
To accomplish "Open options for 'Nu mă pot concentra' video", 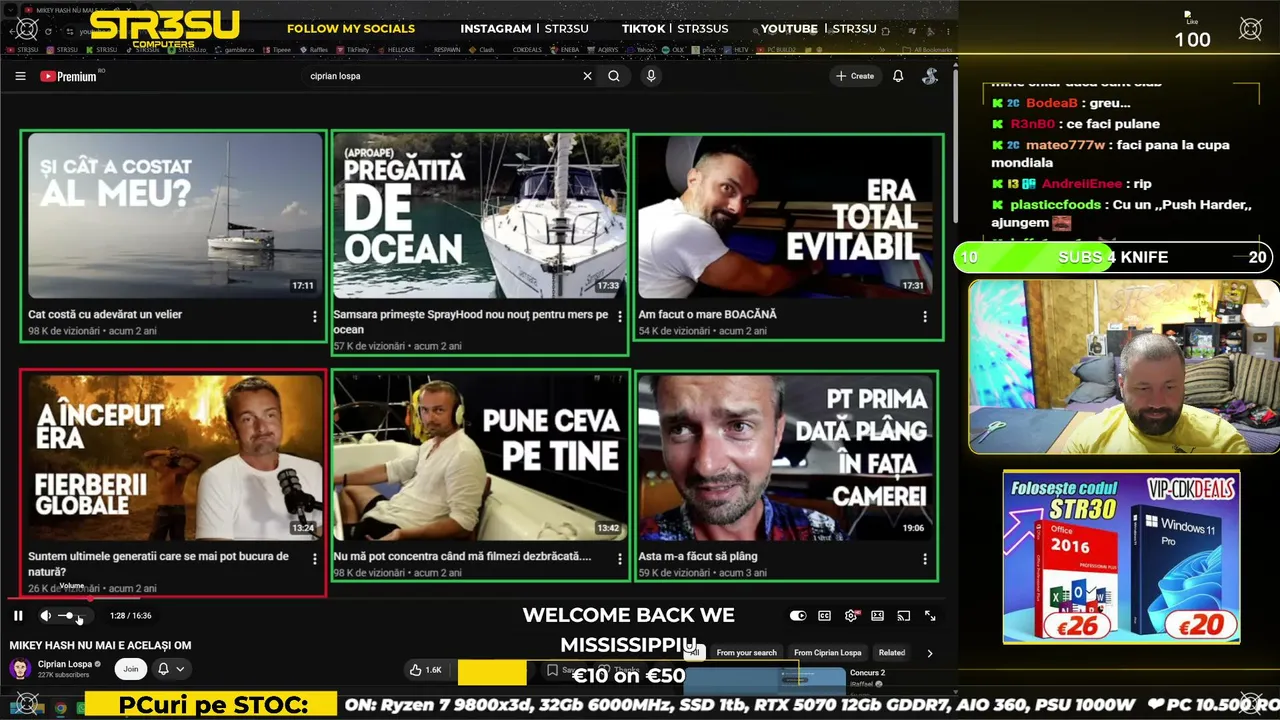I will point(620,559).
